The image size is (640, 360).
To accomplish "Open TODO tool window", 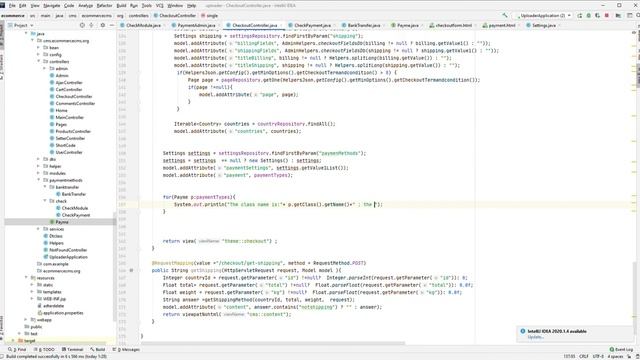I will [44, 349].
